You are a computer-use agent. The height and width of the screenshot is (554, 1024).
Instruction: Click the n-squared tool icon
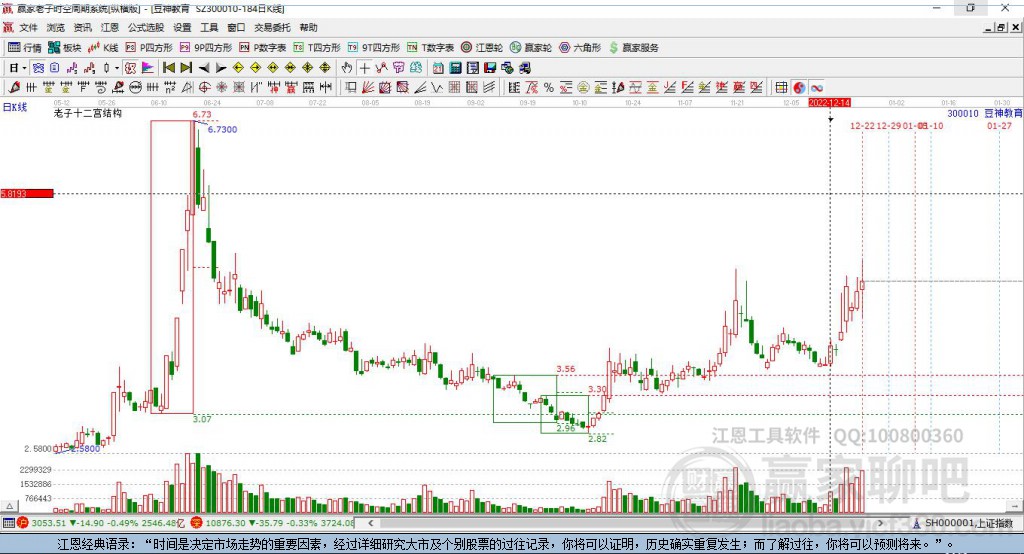coord(170,88)
